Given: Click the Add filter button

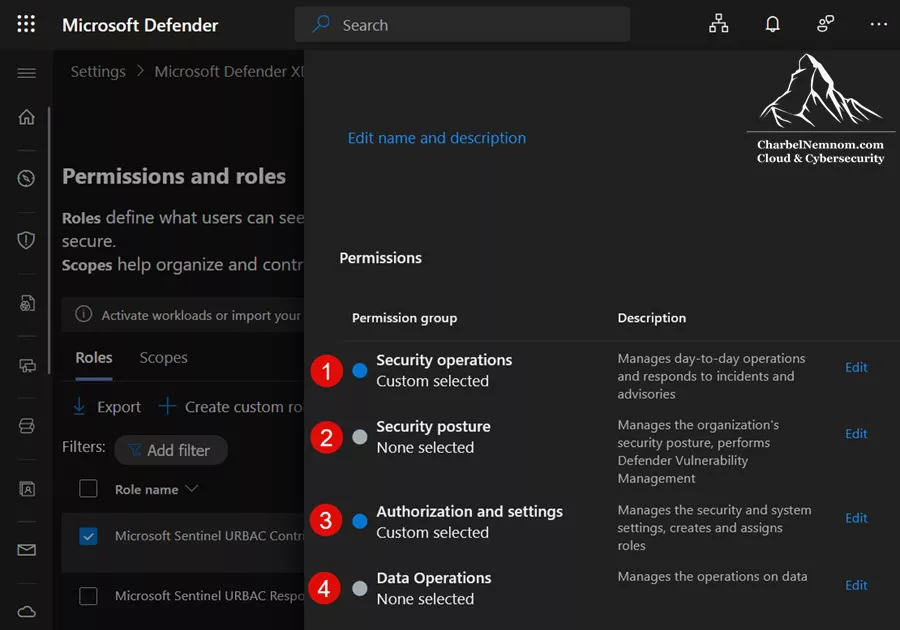Looking at the screenshot, I should 171,450.
